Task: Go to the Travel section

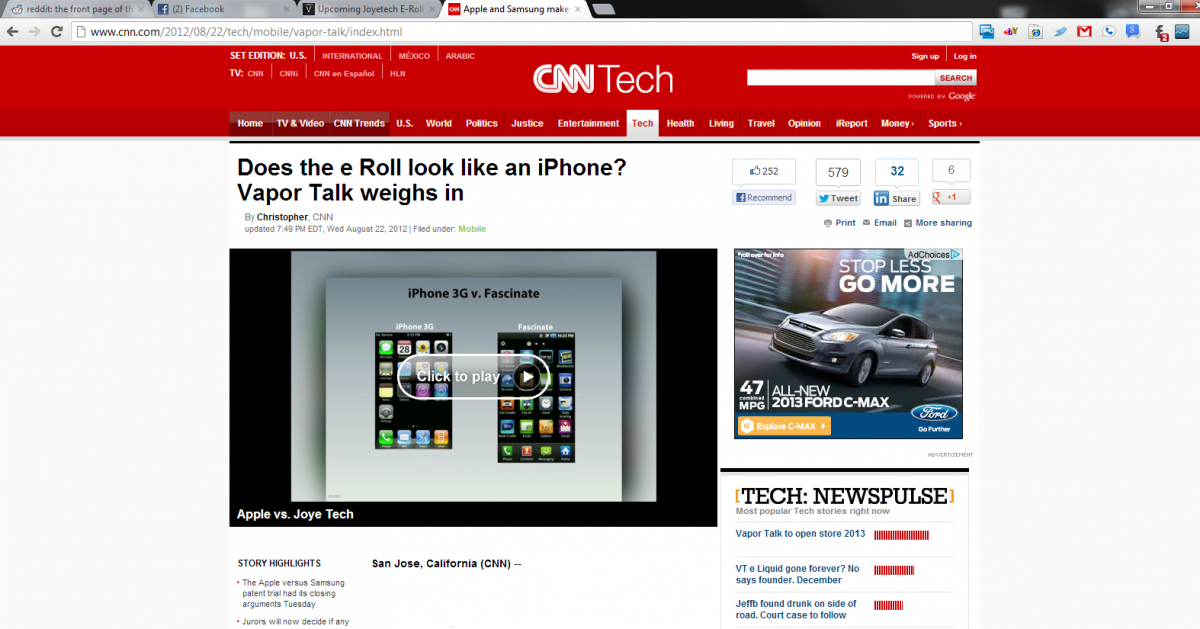Action: [761, 123]
